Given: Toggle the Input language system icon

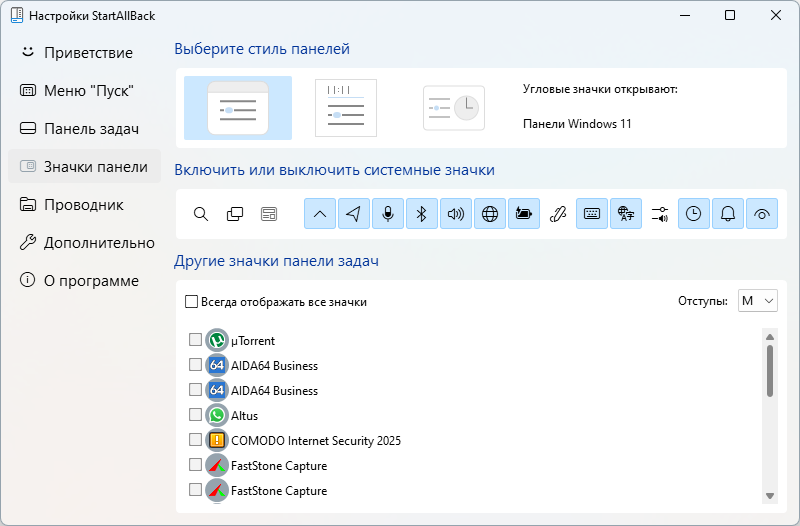Looking at the screenshot, I should 626,214.
